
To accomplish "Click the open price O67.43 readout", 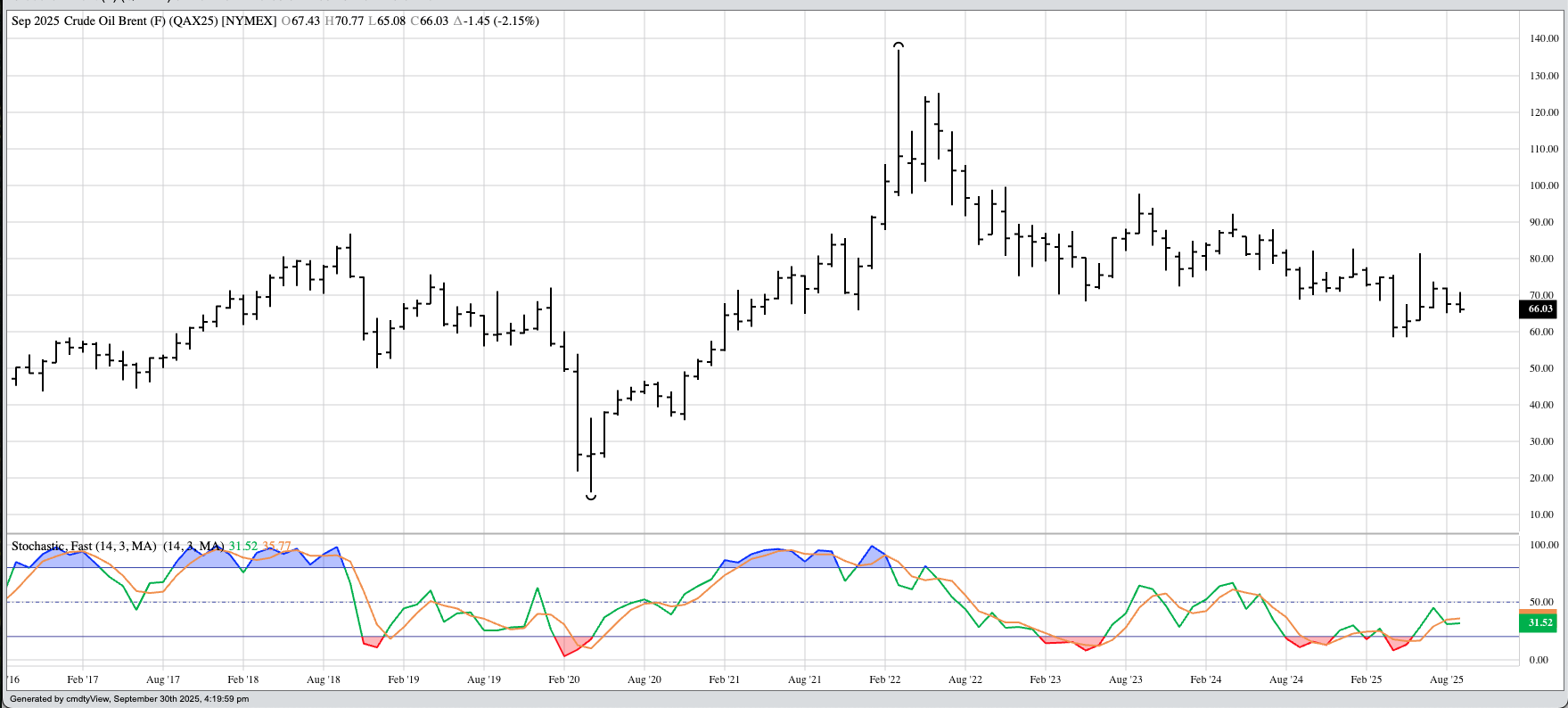I will [x=300, y=21].
